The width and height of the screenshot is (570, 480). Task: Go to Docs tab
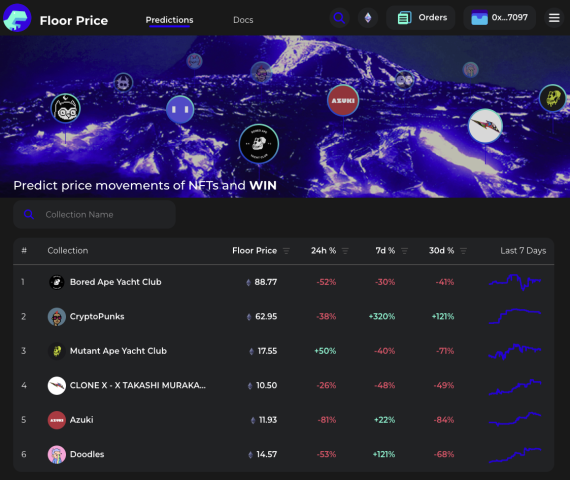[243, 20]
